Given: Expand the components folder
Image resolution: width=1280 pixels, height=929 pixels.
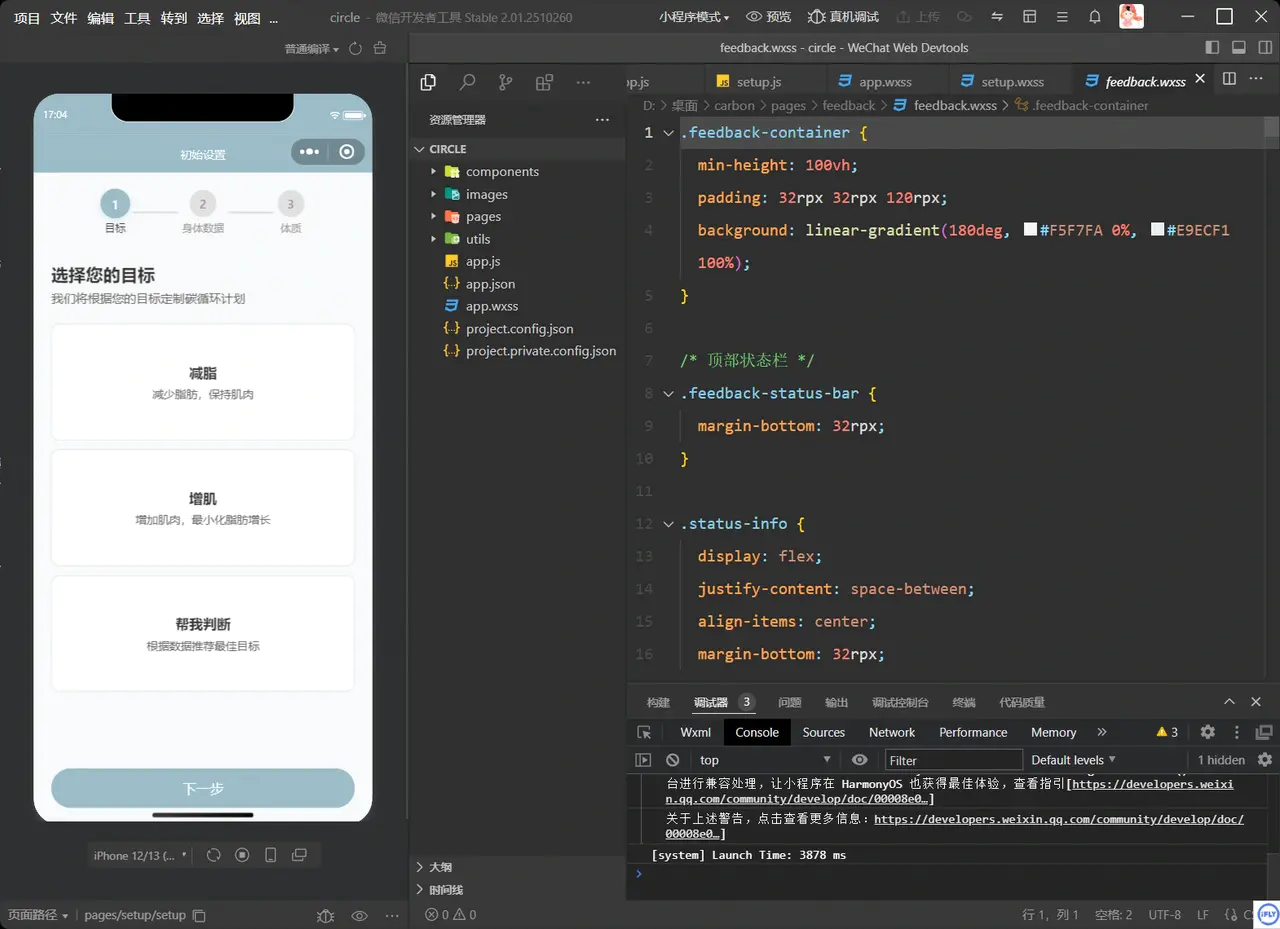Looking at the screenshot, I should tap(502, 172).
